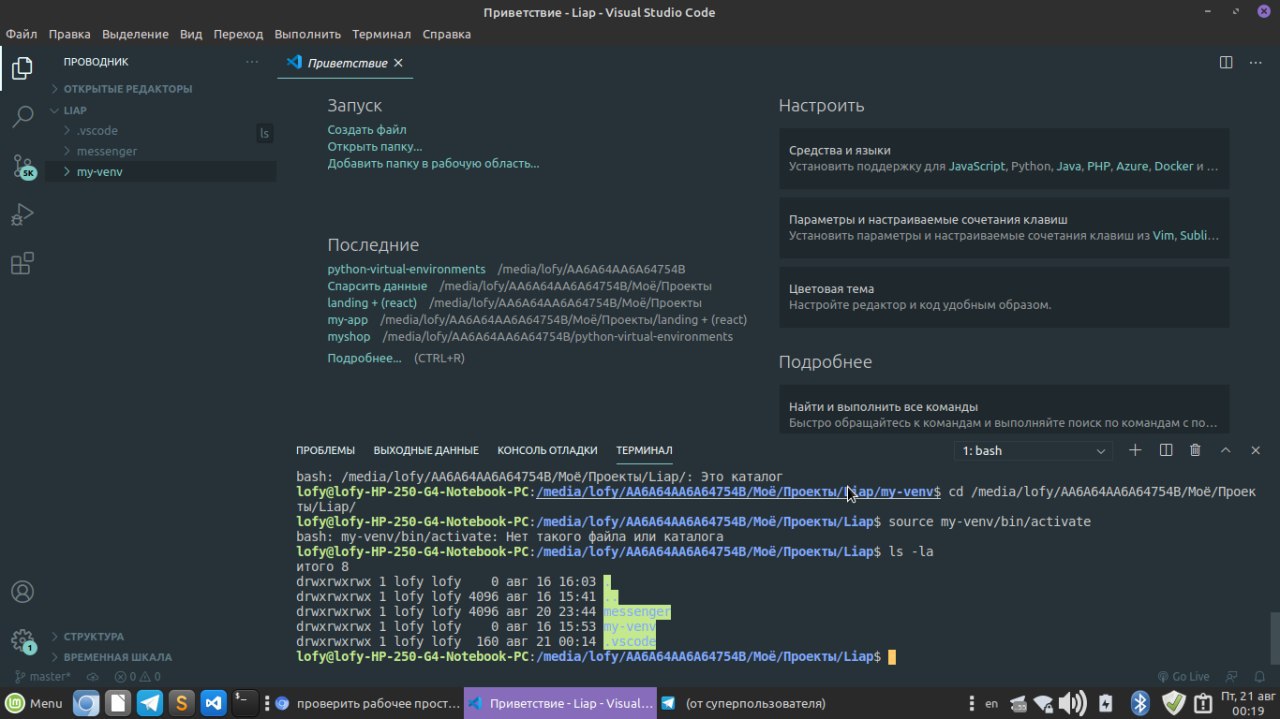Switch to Telegram window in taskbar
Viewport: 1280px width, 719px height.
pos(754,703)
